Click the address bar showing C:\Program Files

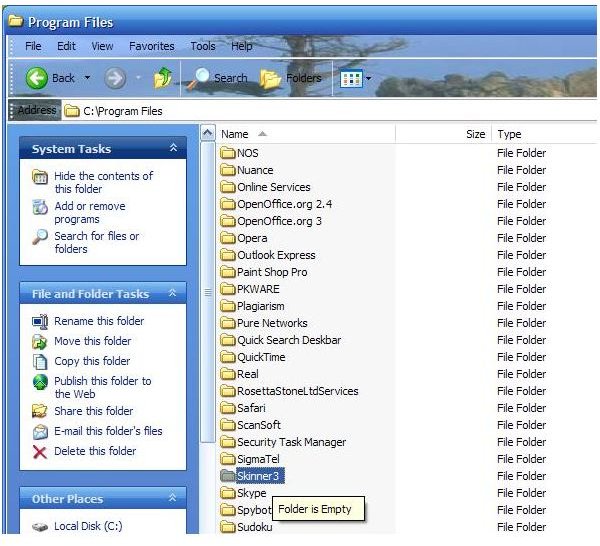click(329, 111)
